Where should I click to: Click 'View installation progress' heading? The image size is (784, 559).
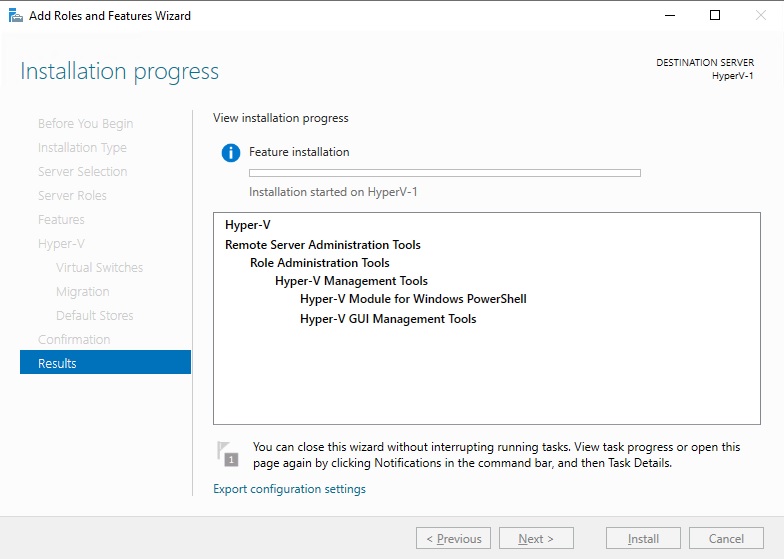[280, 118]
